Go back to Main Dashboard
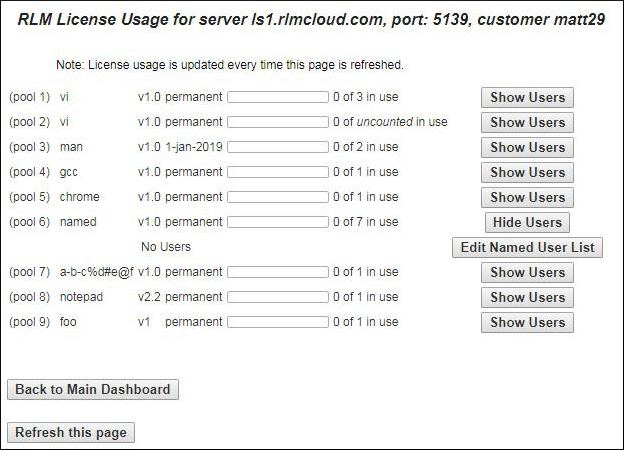Image resolution: width=624 pixels, height=450 pixels. point(93,389)
